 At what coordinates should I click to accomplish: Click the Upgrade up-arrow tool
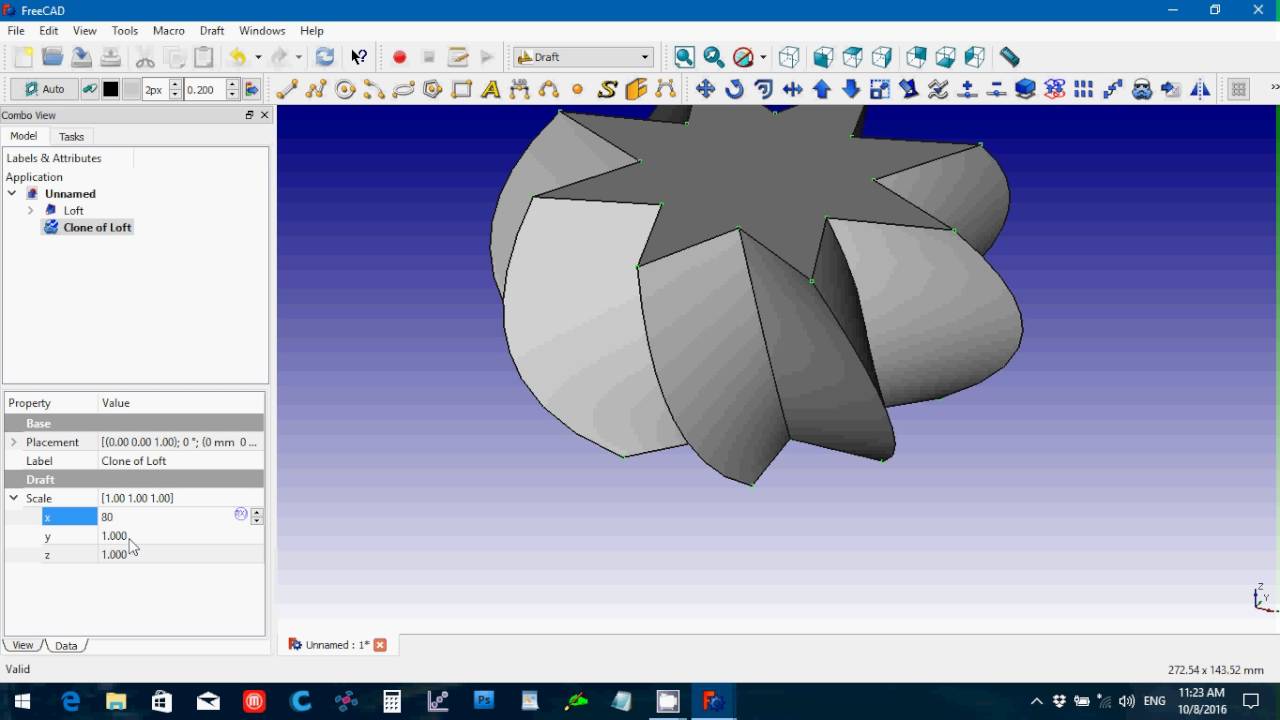pyautogui.click(x=822, y=89)
